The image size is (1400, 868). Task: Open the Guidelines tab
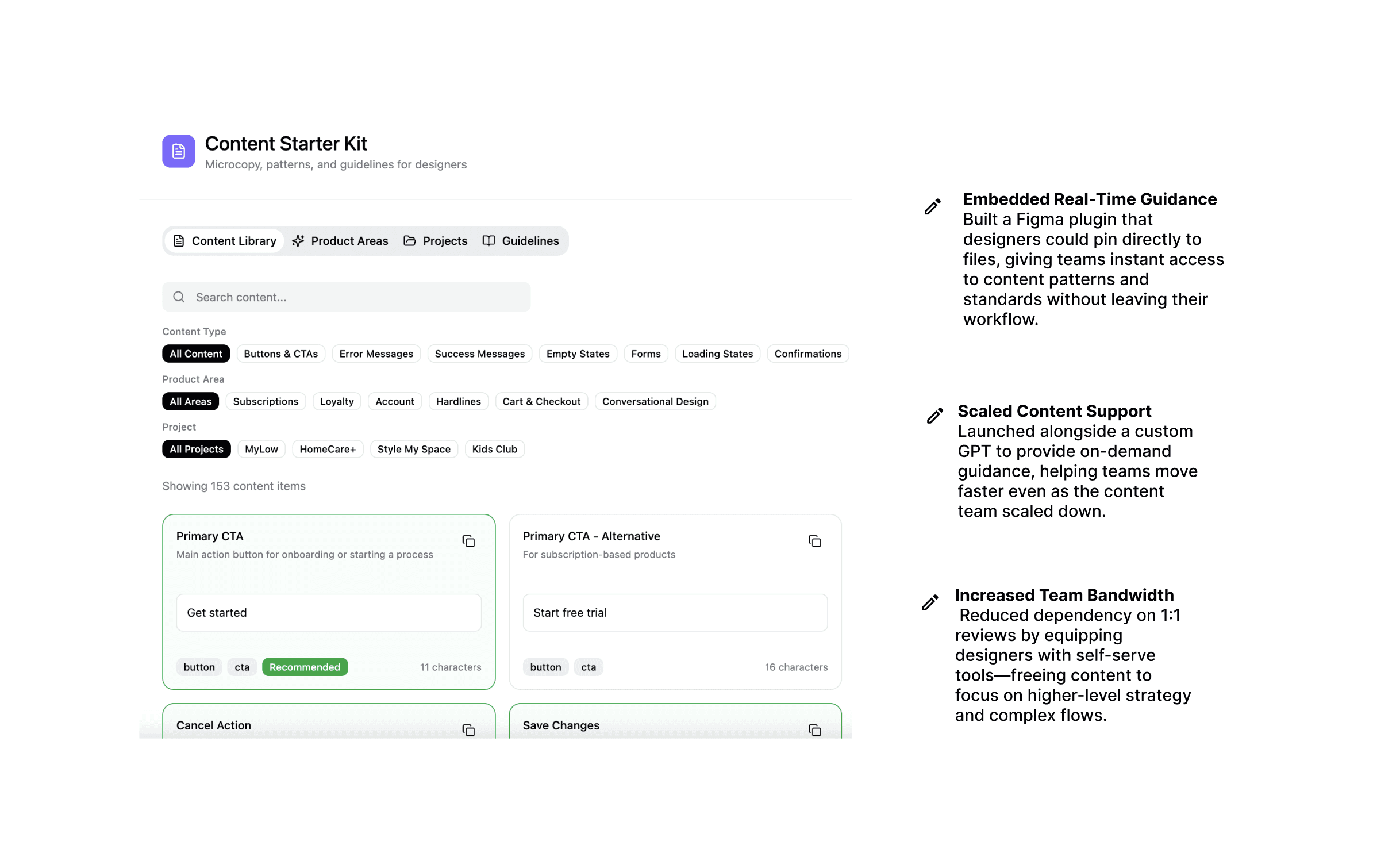[x=520, y=241]
